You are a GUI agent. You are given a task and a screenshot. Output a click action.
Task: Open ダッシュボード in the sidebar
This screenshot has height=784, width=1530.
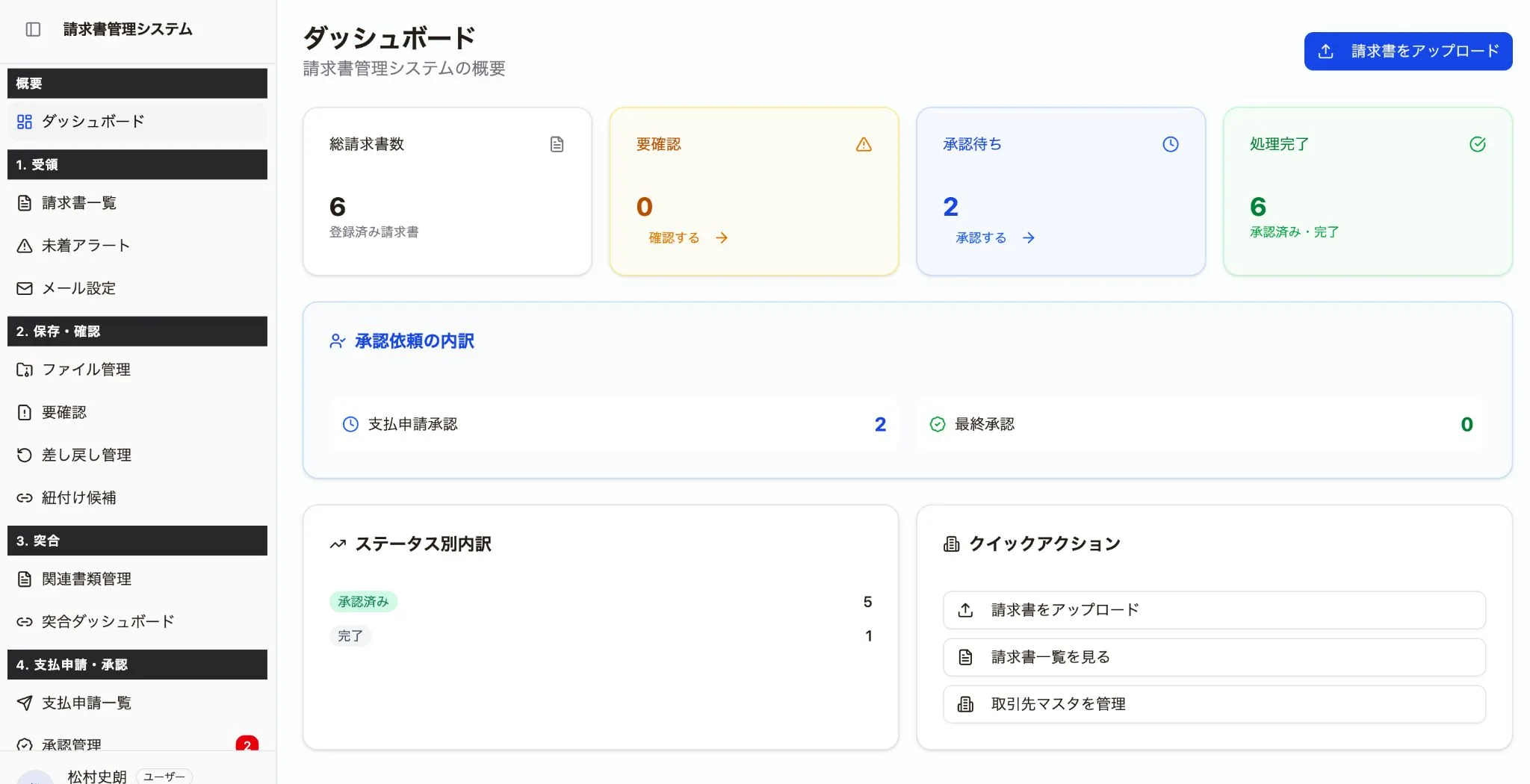(x=137, y=122)
